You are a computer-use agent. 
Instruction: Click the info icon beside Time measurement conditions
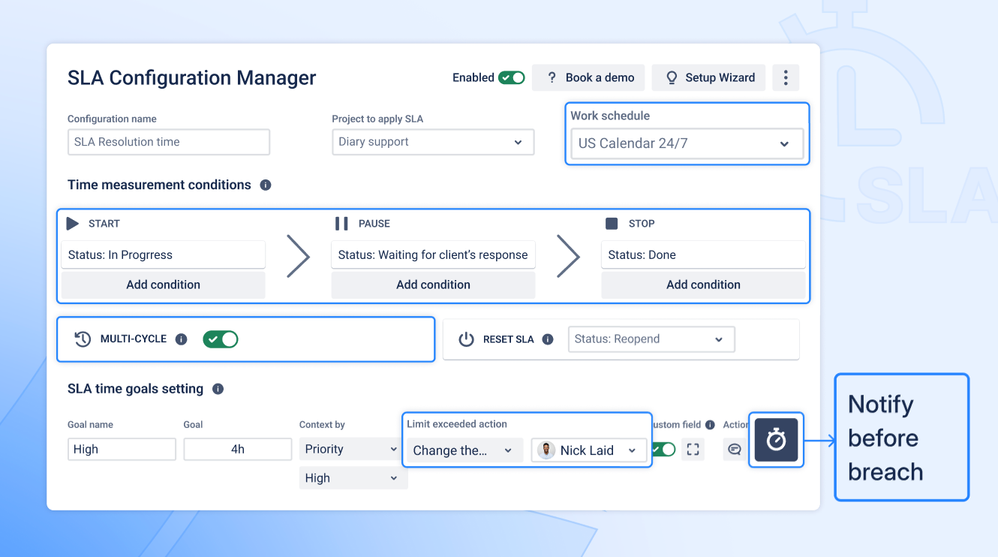pyautogui.click(x=265, y=185)
